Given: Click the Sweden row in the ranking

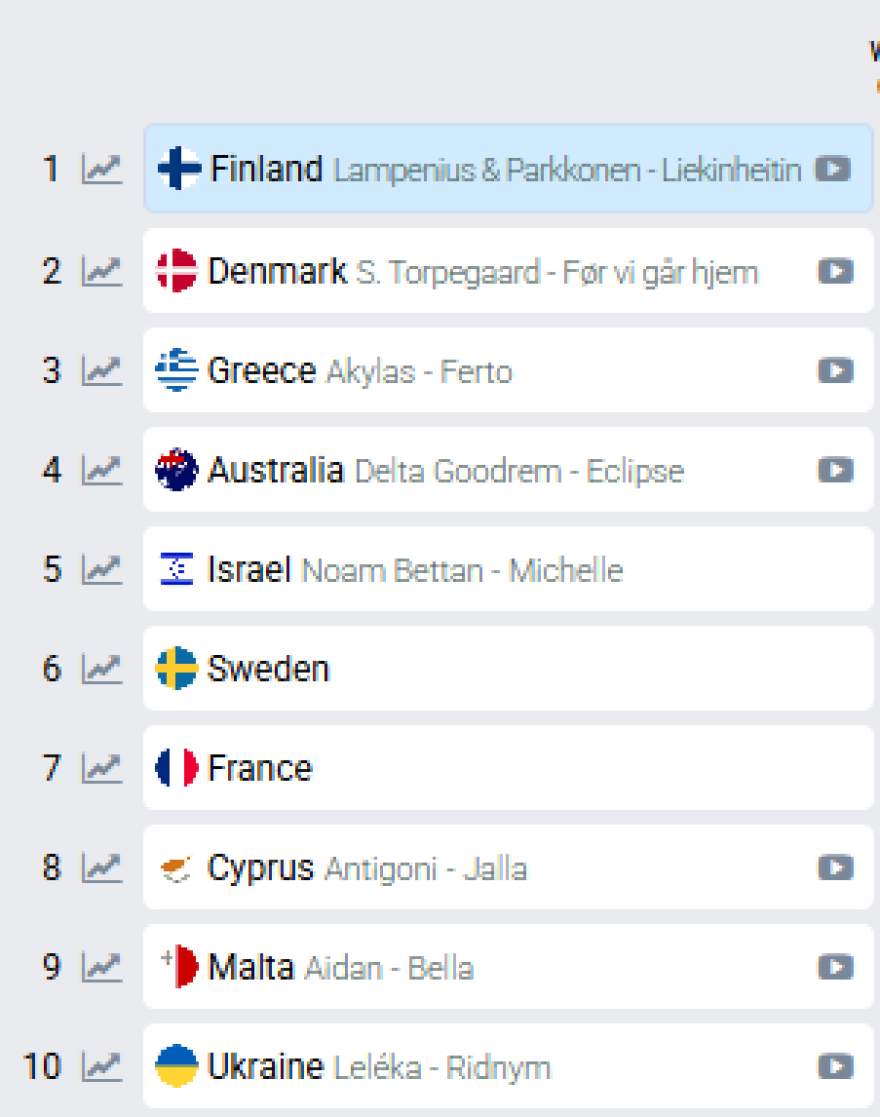Looking at the screenshot, I should (500, 669).
